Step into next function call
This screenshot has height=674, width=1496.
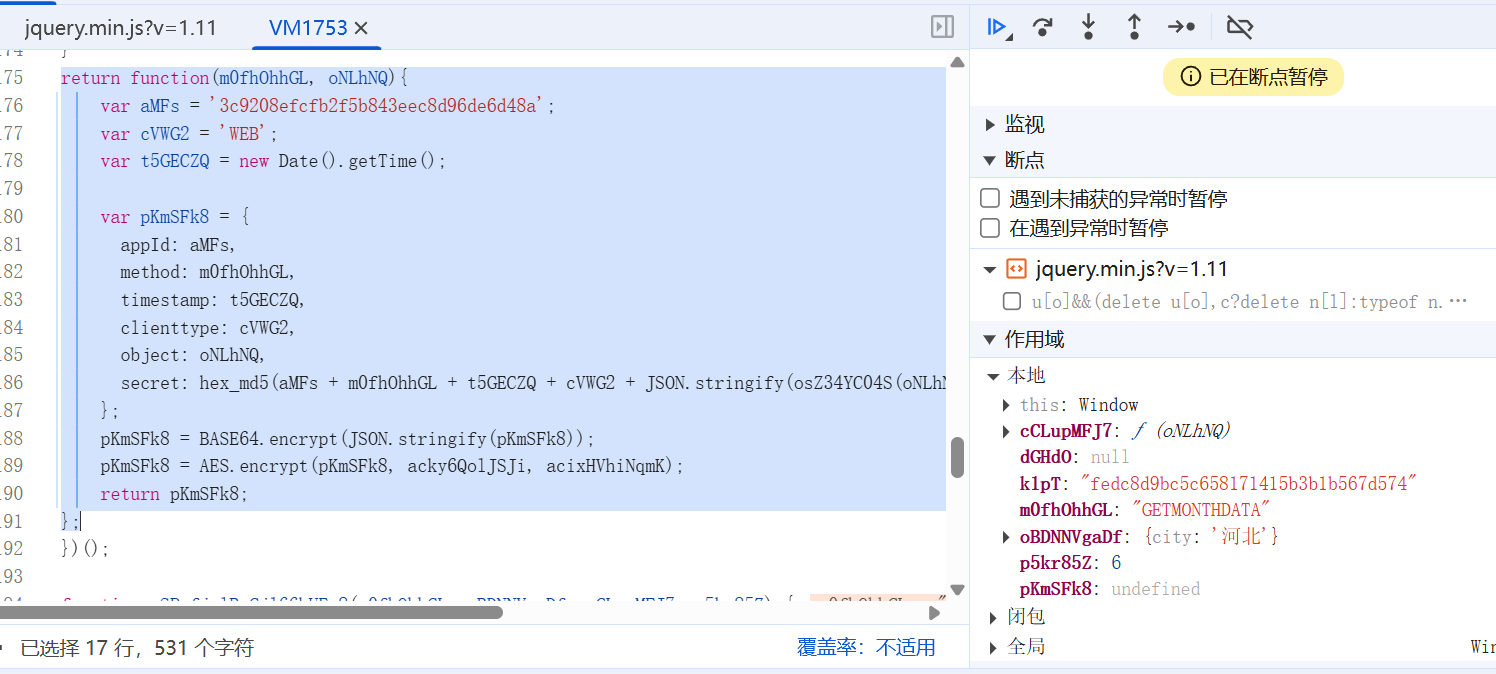click(1088, 27)
